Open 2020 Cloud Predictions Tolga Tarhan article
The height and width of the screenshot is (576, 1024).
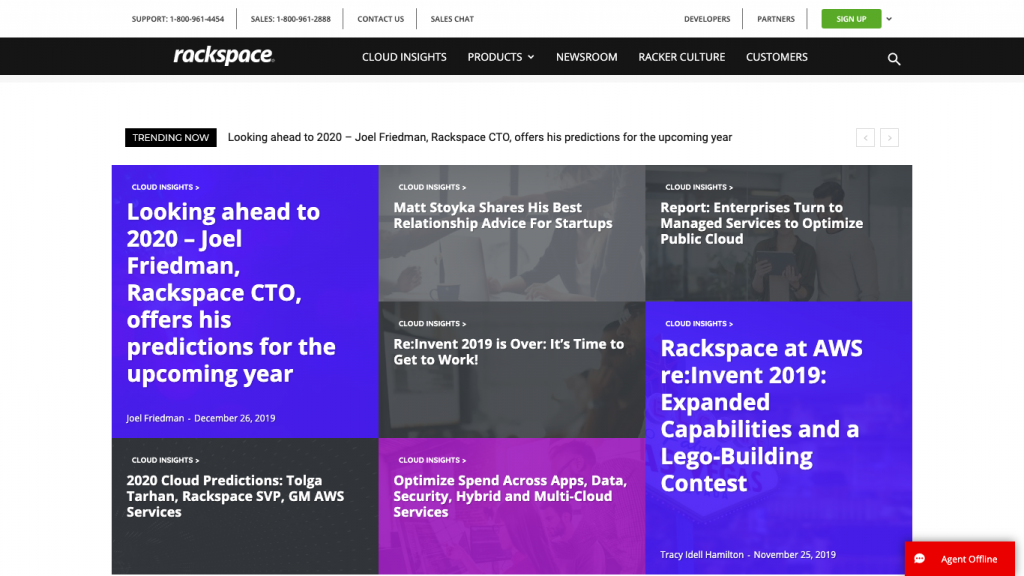pyautogui.click(x=235, y=496)
